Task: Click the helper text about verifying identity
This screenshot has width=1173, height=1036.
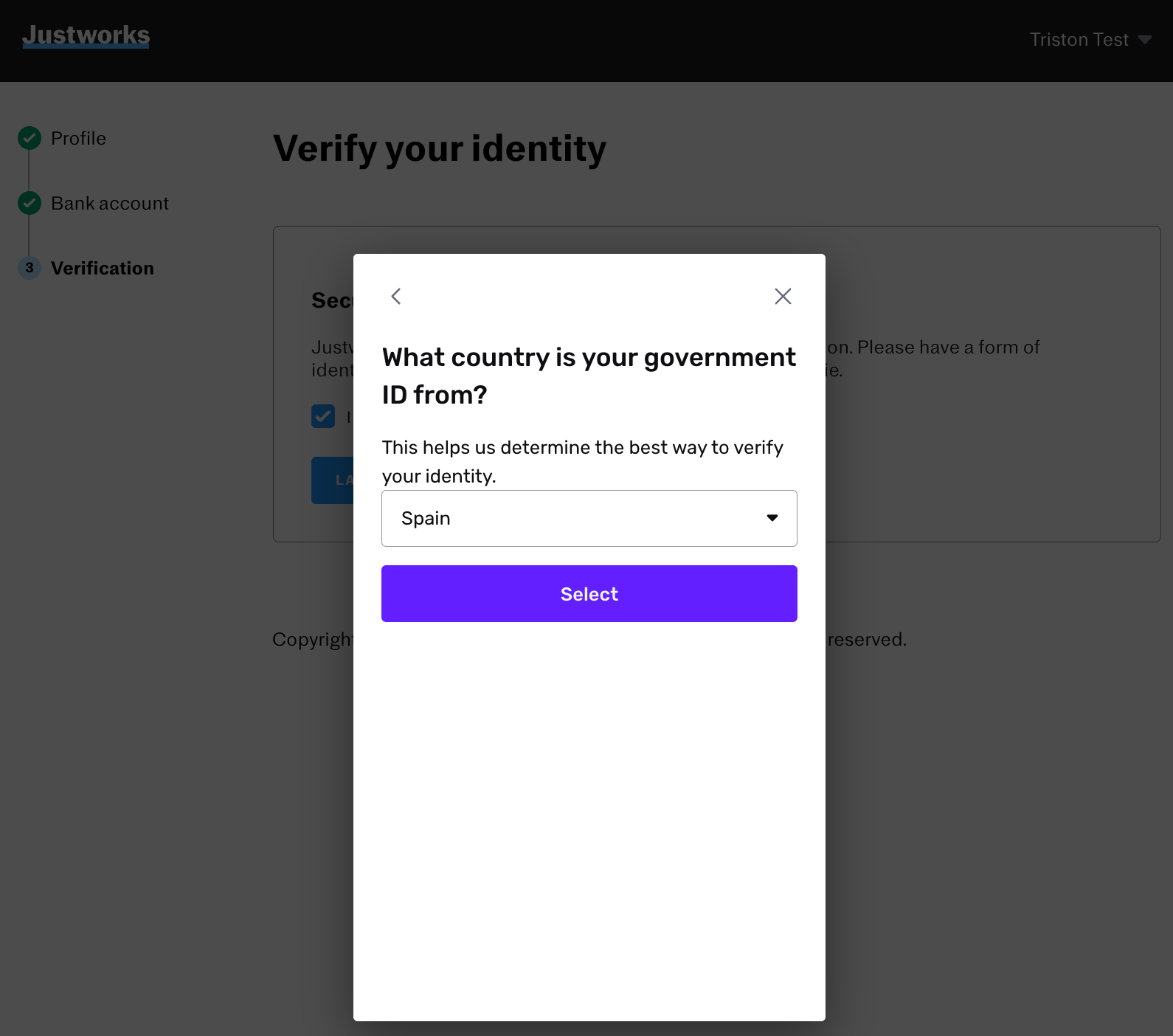Action: tap(583, 461)
